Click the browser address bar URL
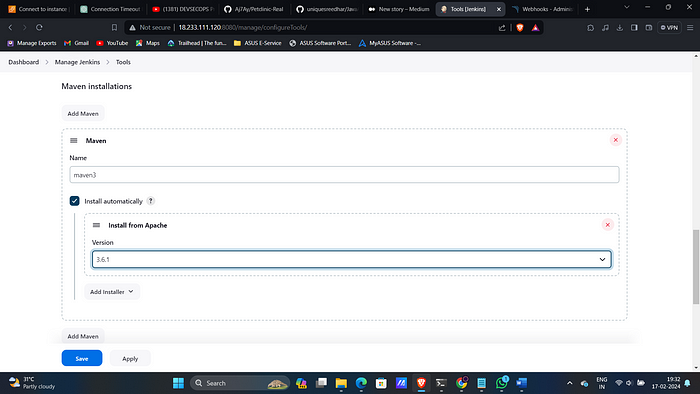 [x=243, y=27]
